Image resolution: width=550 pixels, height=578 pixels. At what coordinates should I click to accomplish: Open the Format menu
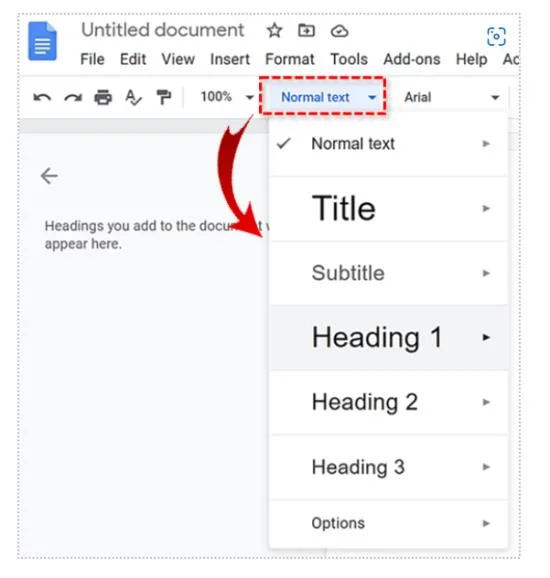pos(290,59)
